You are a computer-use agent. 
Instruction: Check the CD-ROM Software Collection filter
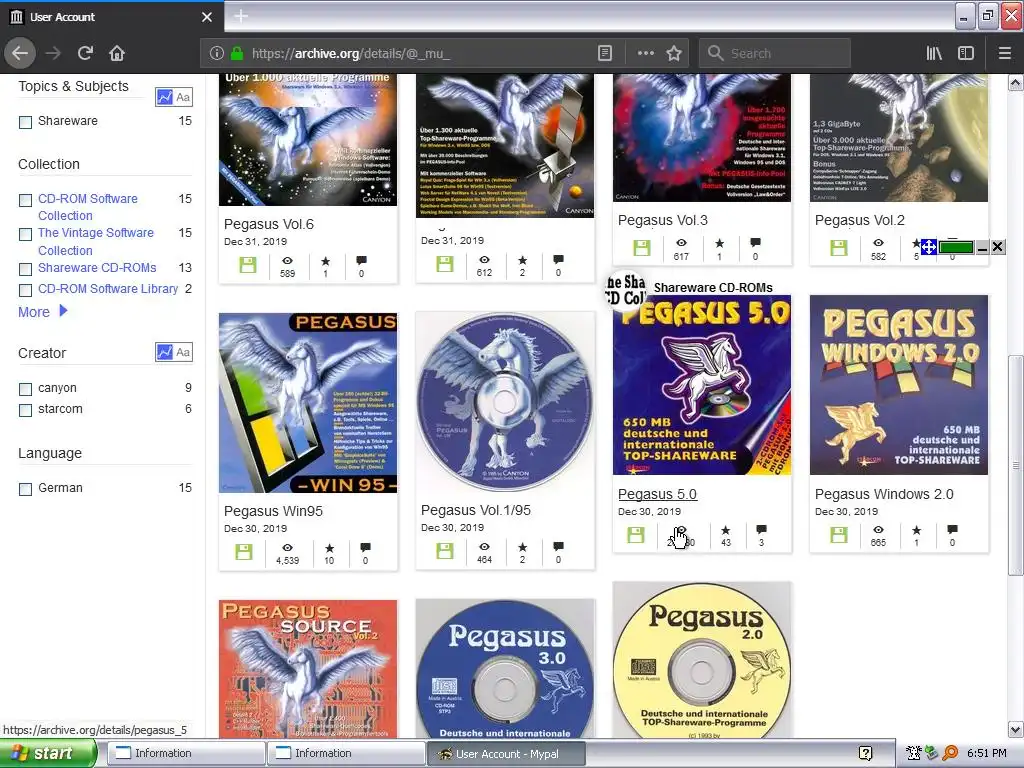(x=25, y=200)
